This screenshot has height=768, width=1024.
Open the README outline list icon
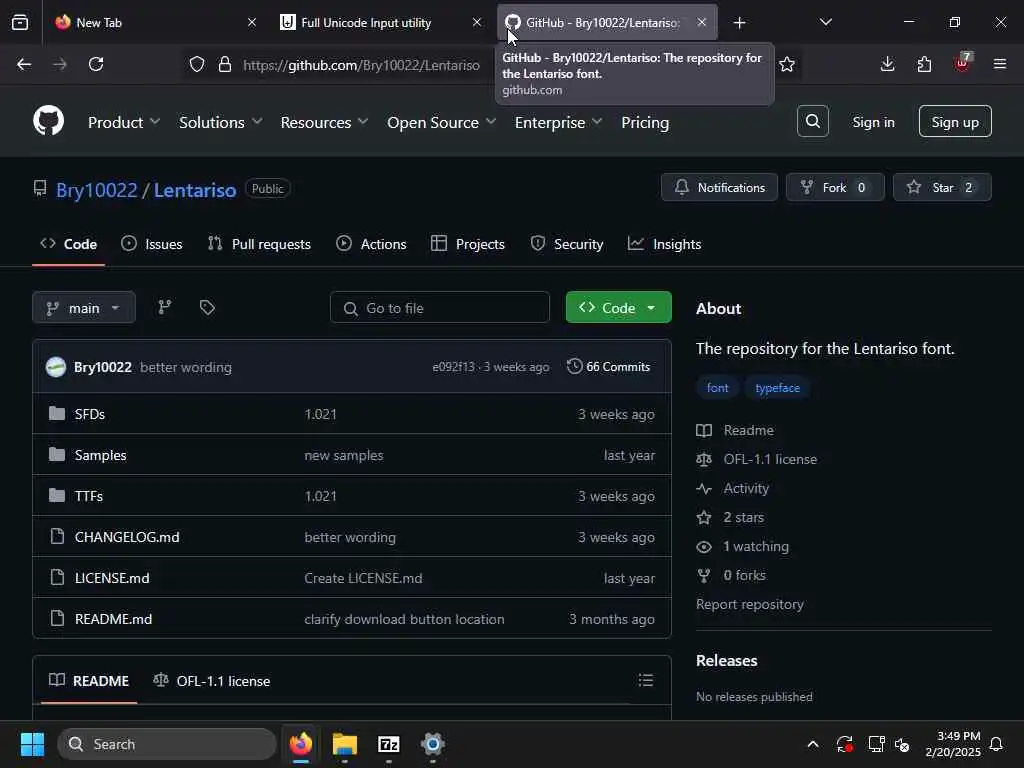[645, 680]
